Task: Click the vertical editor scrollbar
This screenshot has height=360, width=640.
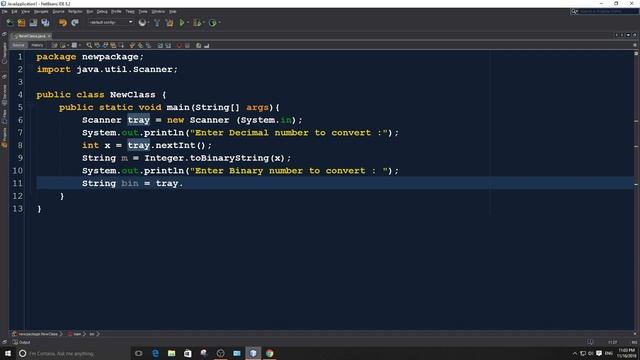Action: [x=636, y=190]
